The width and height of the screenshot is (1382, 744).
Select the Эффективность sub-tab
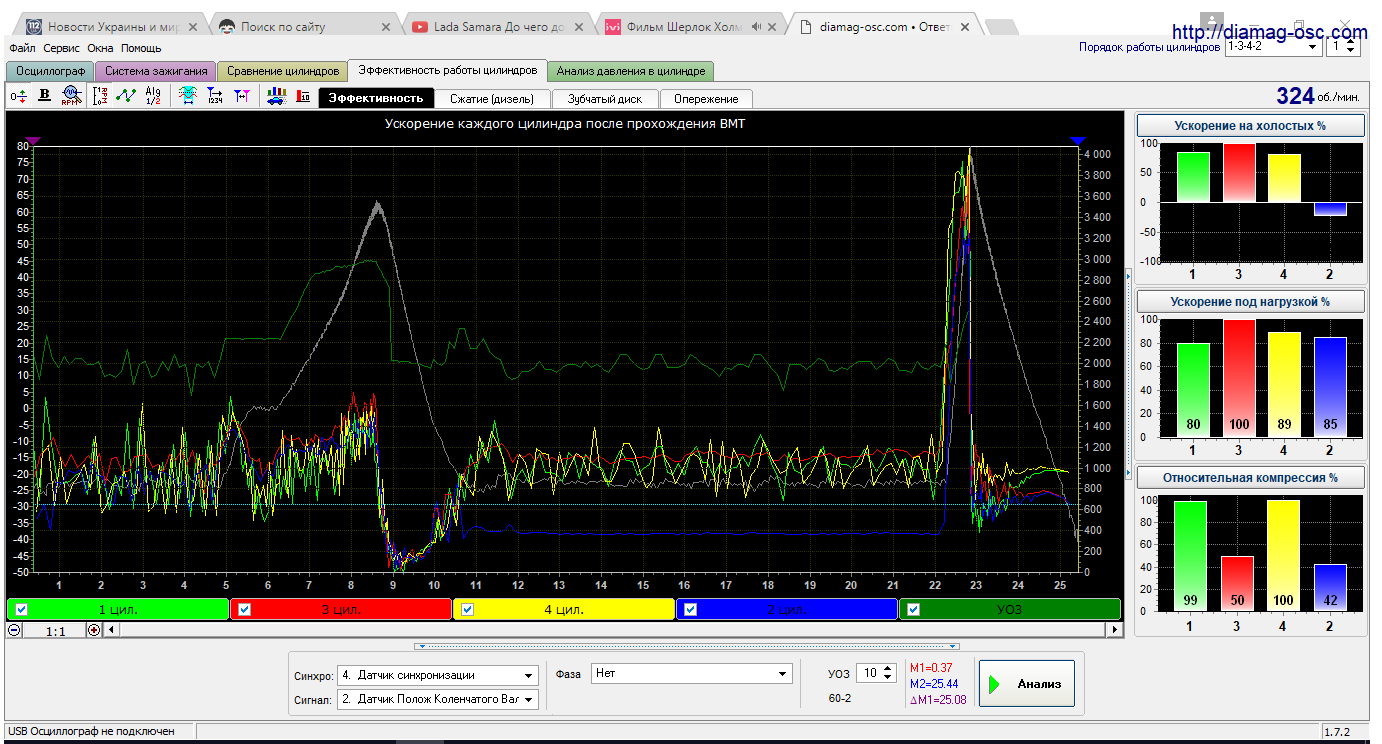377,98
